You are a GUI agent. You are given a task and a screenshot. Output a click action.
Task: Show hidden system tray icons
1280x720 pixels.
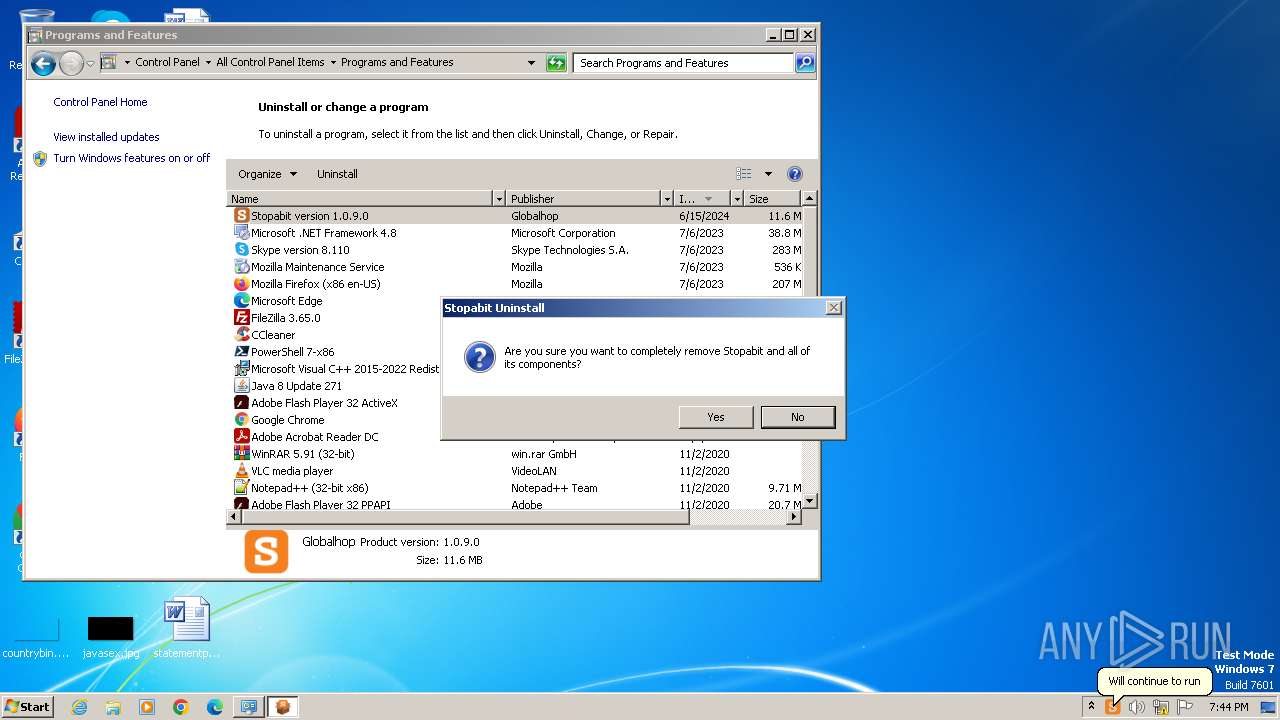[1091, 707]
